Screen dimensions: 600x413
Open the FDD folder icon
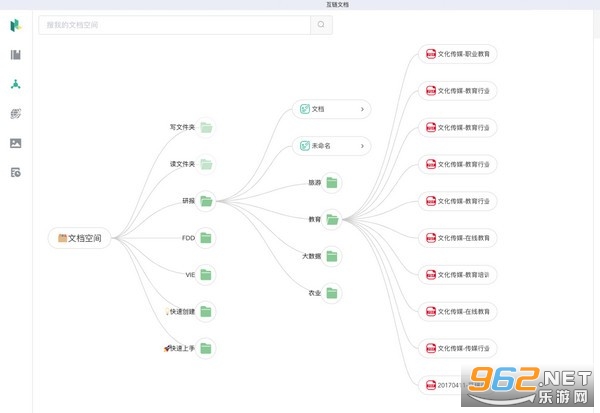(206, 238)
